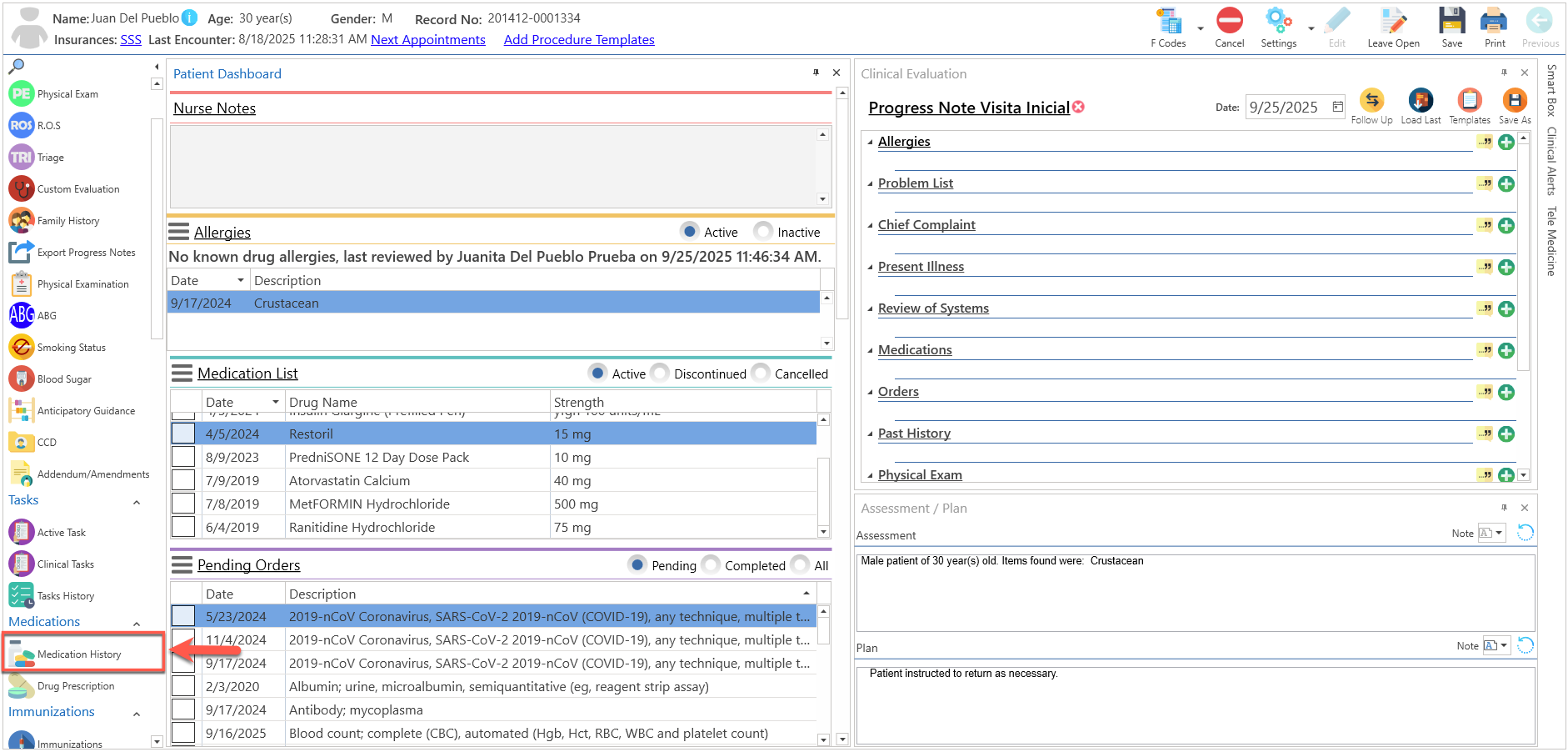Collapse the Immunizations sidebar section
The image size is (1568, 752).
[137, 714]
